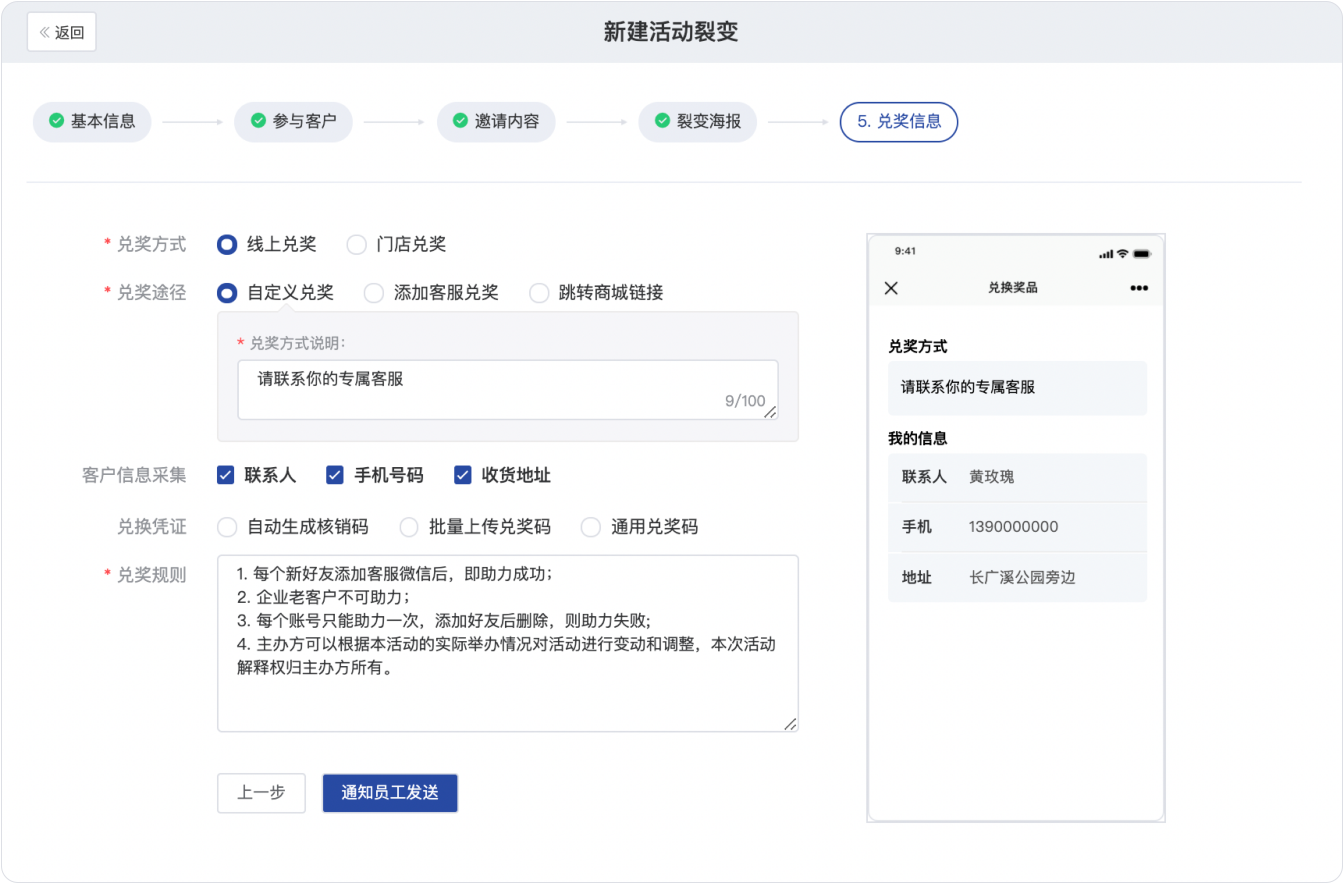
Task: Select 门店兑奖 radio option
Action: (356, 244)
